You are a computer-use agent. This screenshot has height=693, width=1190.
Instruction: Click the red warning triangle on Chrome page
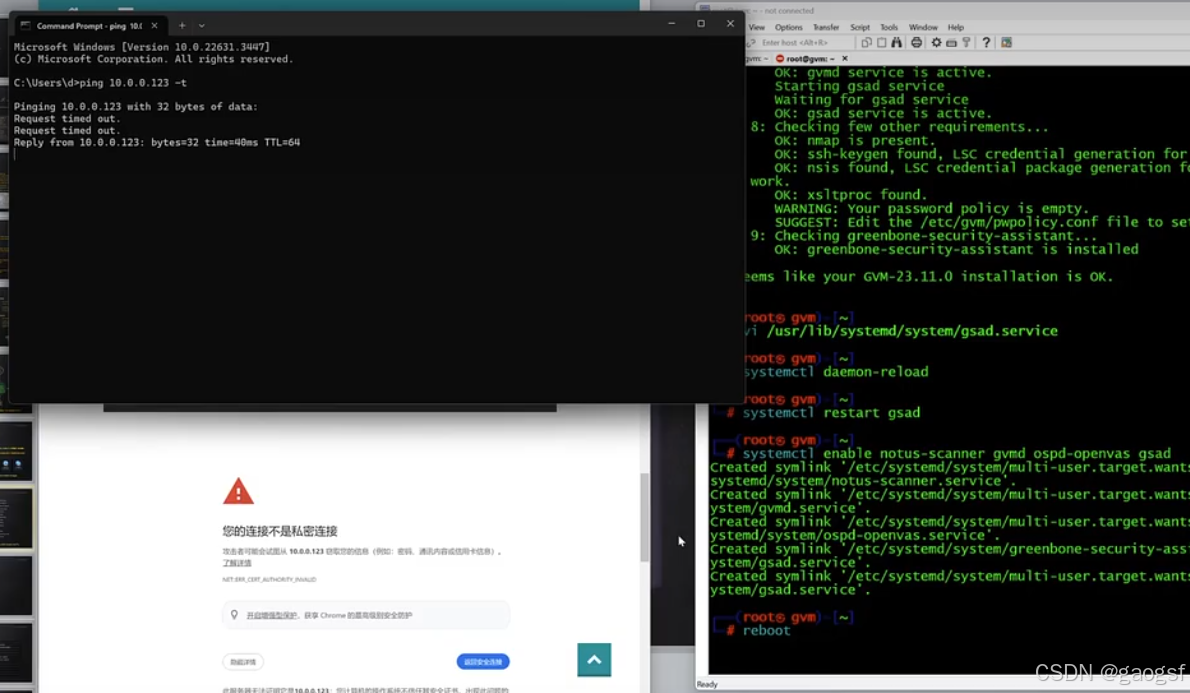[x=238, y=491]
